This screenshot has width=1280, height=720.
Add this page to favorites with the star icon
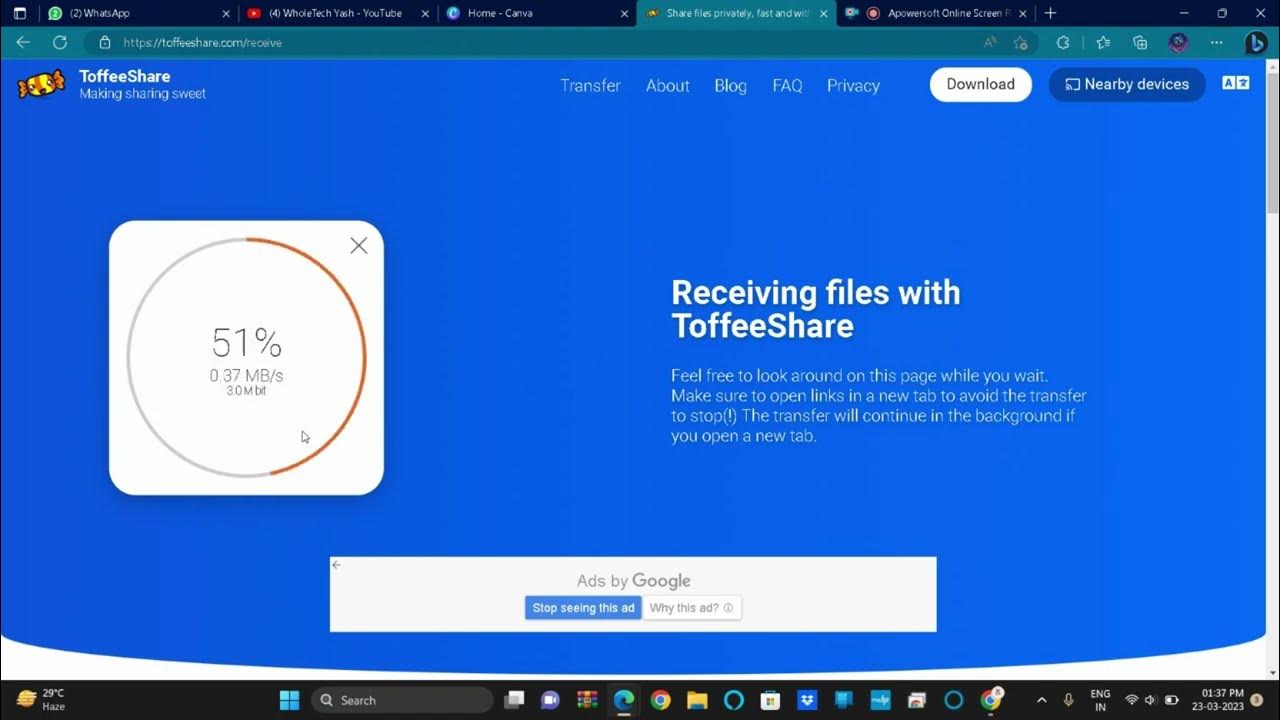tap(1020, 43)
